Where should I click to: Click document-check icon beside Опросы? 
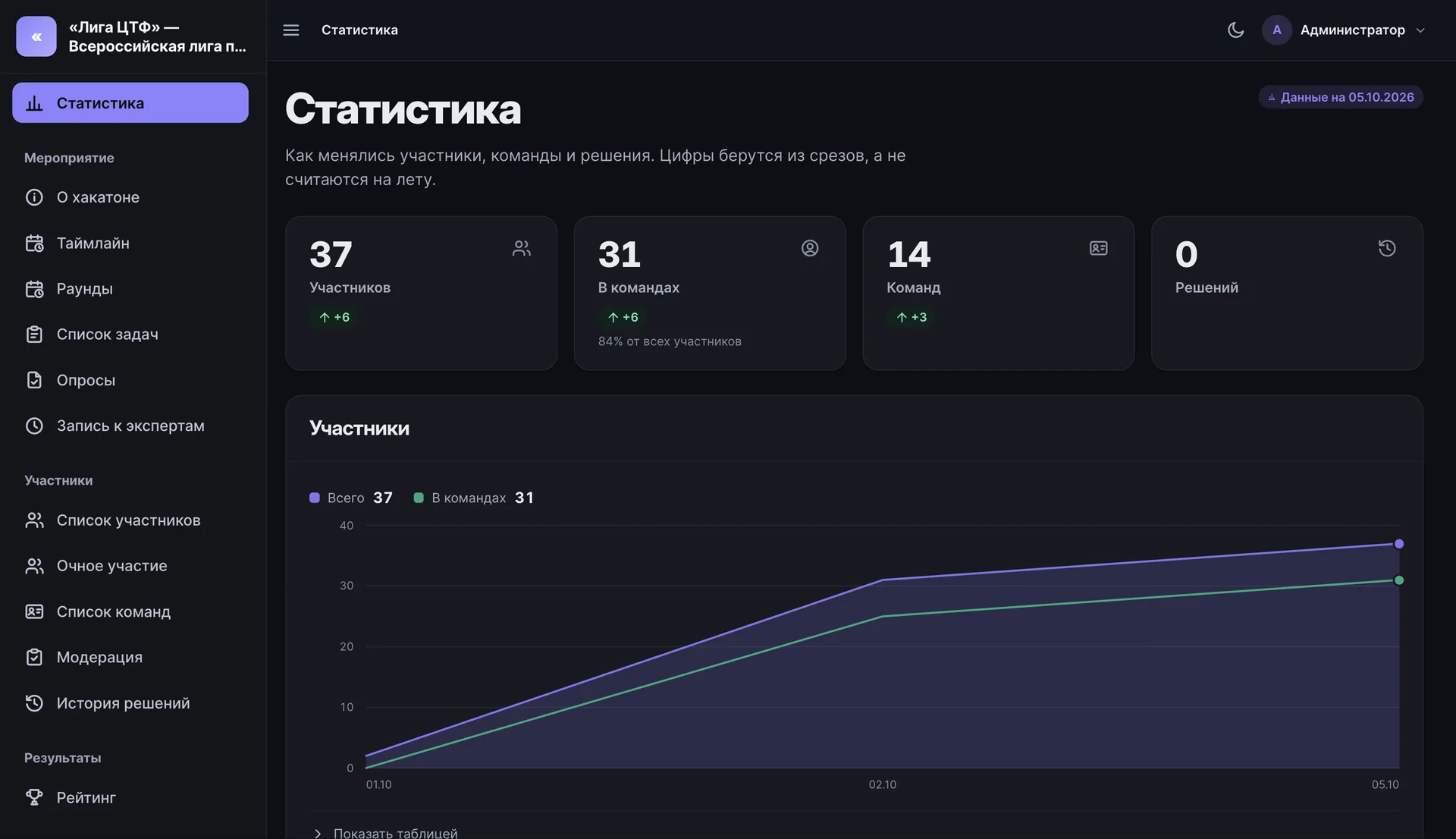(x=34, y=380)
